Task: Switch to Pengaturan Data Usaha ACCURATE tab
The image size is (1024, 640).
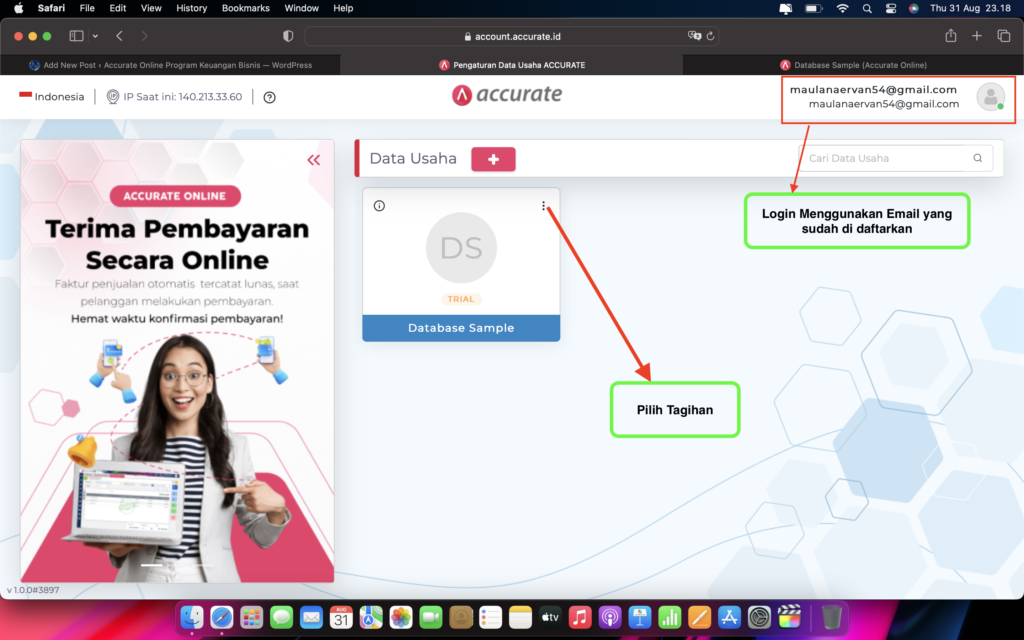Action: [x=512, y=65]
